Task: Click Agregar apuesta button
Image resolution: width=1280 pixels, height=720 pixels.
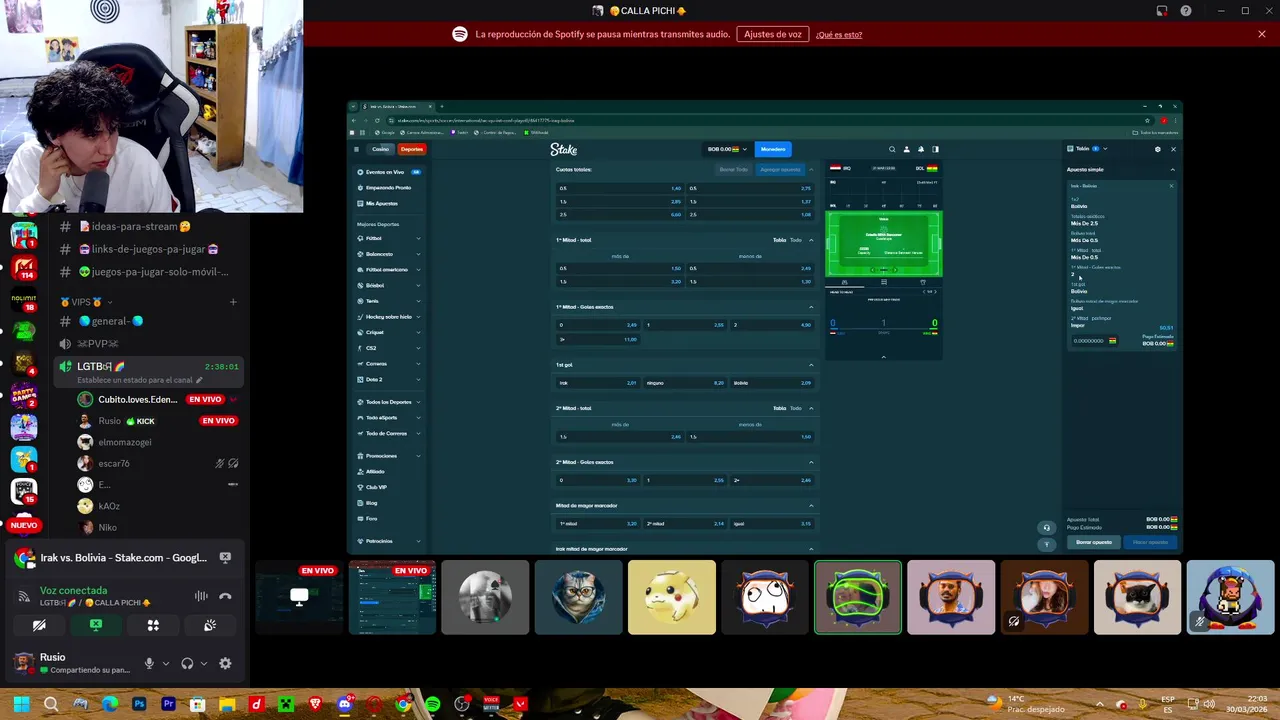Action: point(780,169)
